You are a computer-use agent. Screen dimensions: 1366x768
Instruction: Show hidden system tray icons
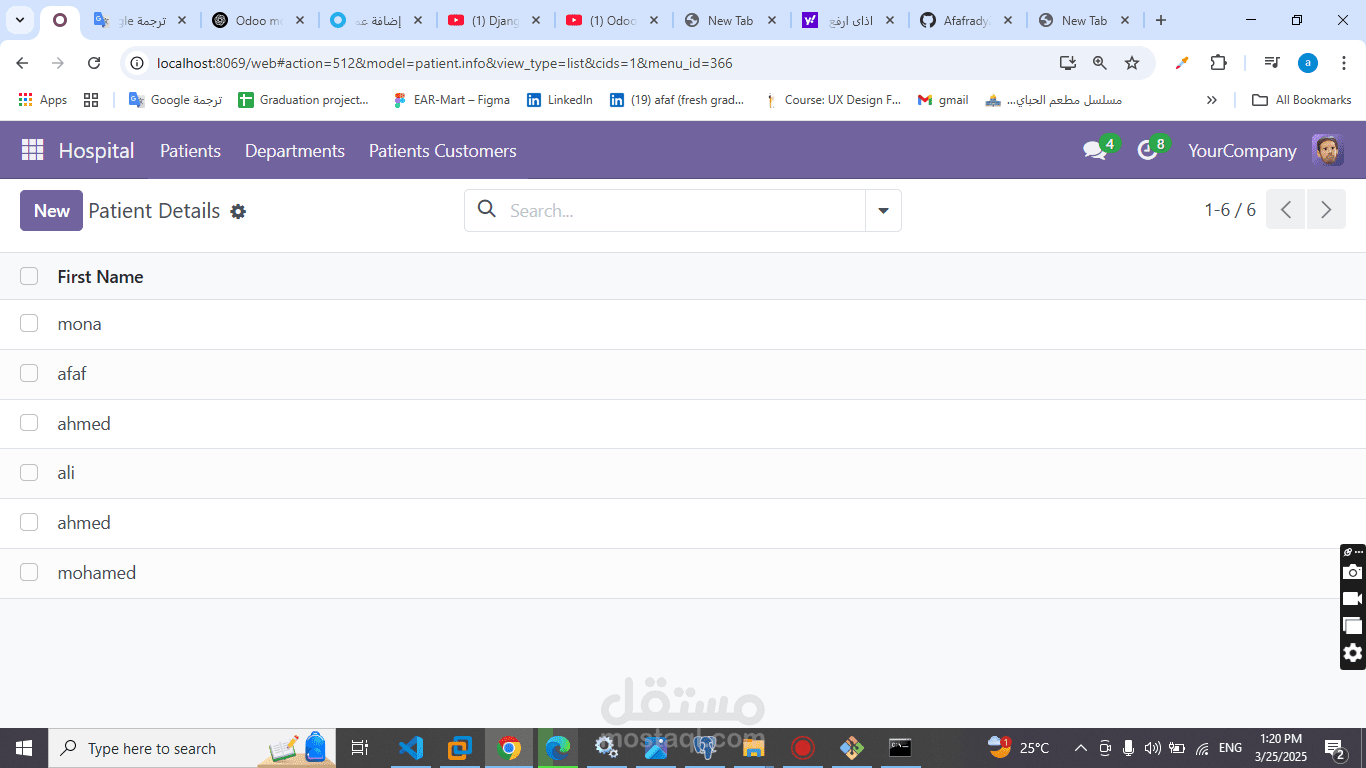1081,748
